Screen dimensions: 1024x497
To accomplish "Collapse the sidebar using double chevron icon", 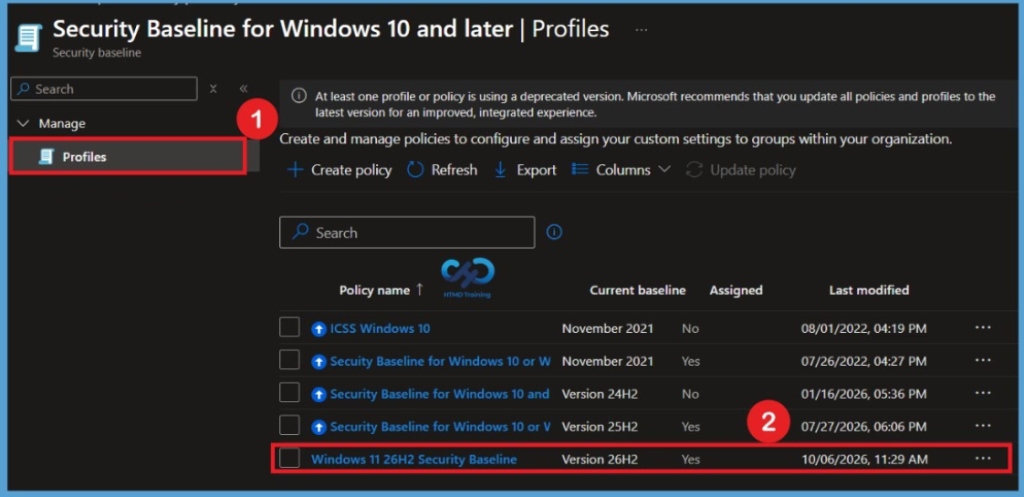I will tap(243, 89).
